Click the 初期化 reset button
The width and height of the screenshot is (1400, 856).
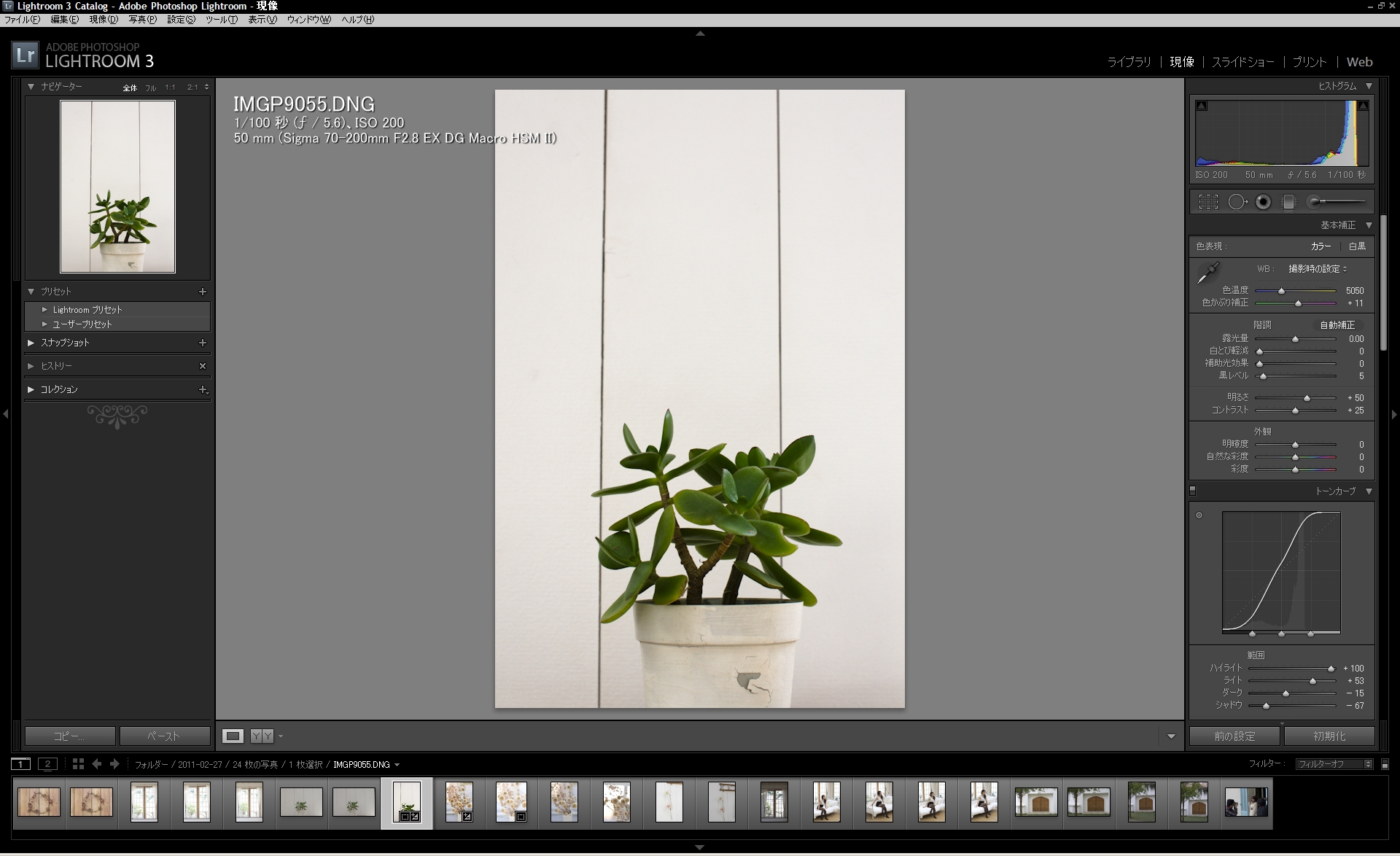coord(1330,736)
